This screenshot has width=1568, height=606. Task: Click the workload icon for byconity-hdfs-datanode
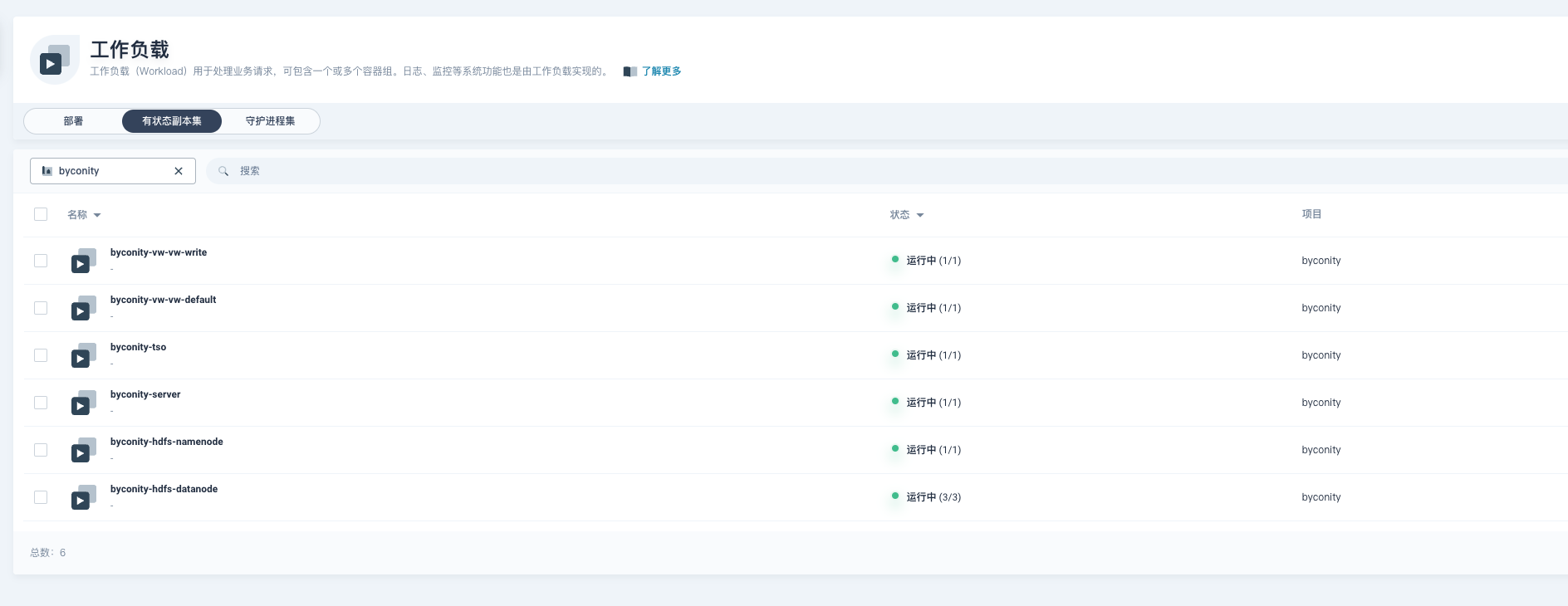(x=84, y=497)
